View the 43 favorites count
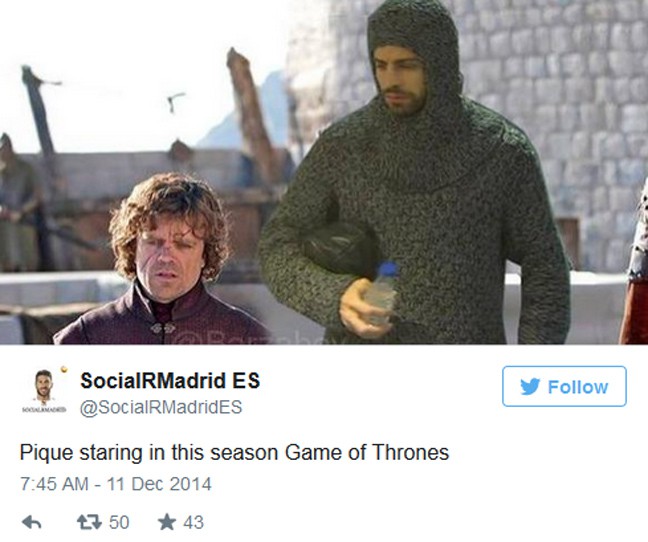Screen dimensions: 648x542 [193, 522]
